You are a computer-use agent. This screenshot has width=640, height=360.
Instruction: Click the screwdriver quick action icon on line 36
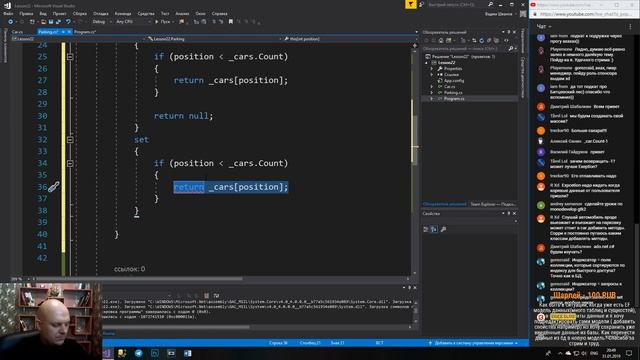pyautogui.click(x=53, y=187)
